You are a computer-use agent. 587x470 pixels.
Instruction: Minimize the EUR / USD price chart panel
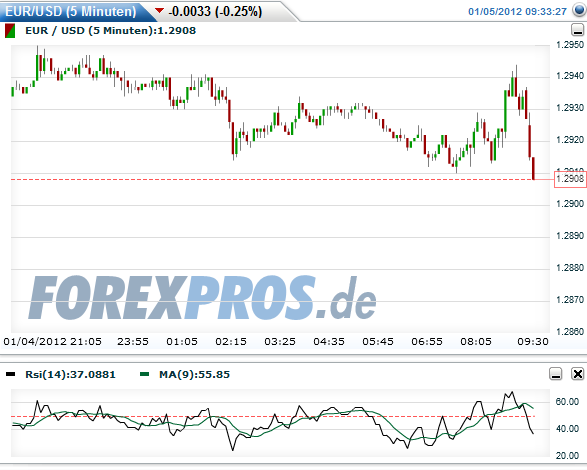(x=577, y=30)
